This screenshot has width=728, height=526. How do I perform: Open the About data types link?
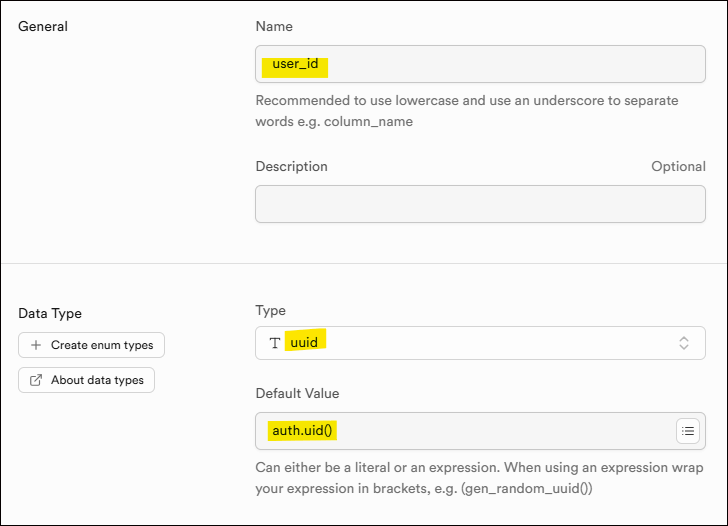point(96,380)
